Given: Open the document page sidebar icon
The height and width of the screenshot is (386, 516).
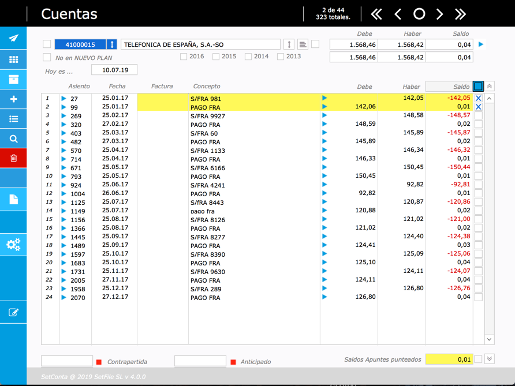Looking at the screenshot, I should (x=13, y=199).
